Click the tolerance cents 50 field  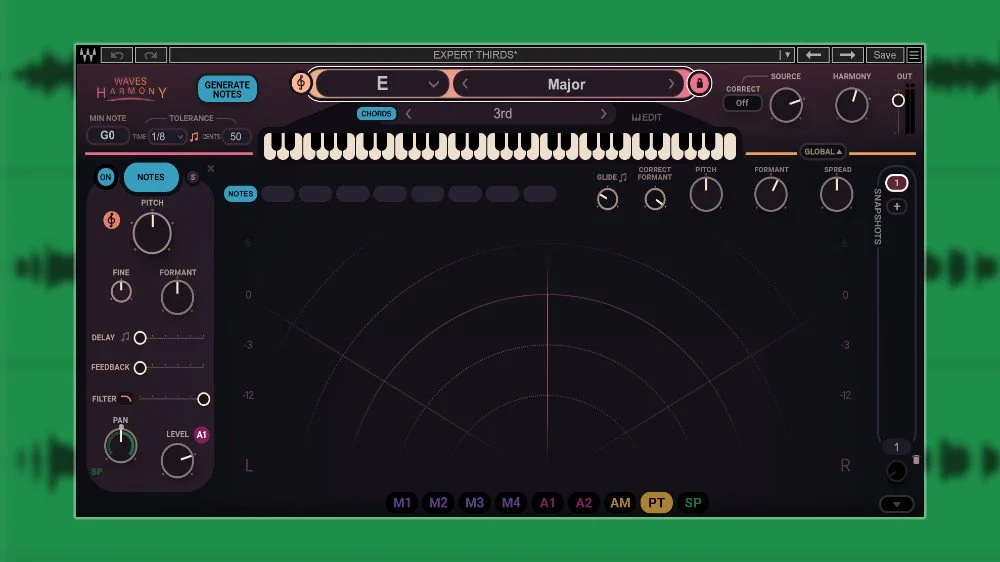[x=236, y=137]
